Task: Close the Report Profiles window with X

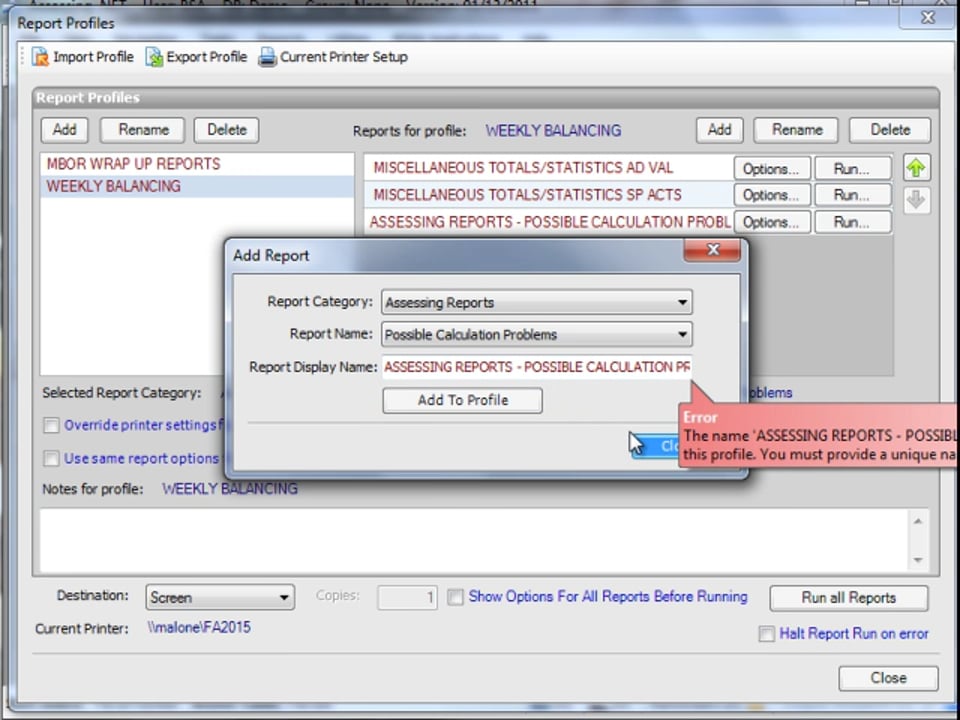Action: (x=928, y=17)
